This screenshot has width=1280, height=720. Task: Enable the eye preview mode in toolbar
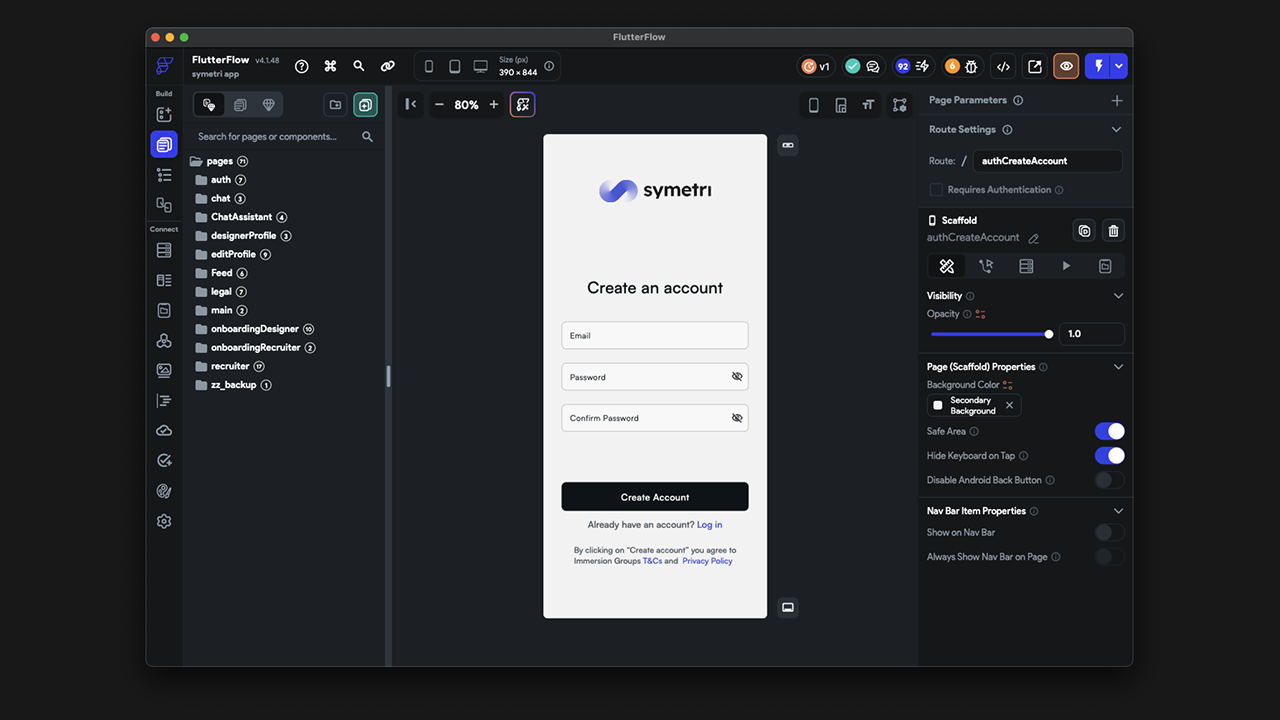[x=1065, y=66]
